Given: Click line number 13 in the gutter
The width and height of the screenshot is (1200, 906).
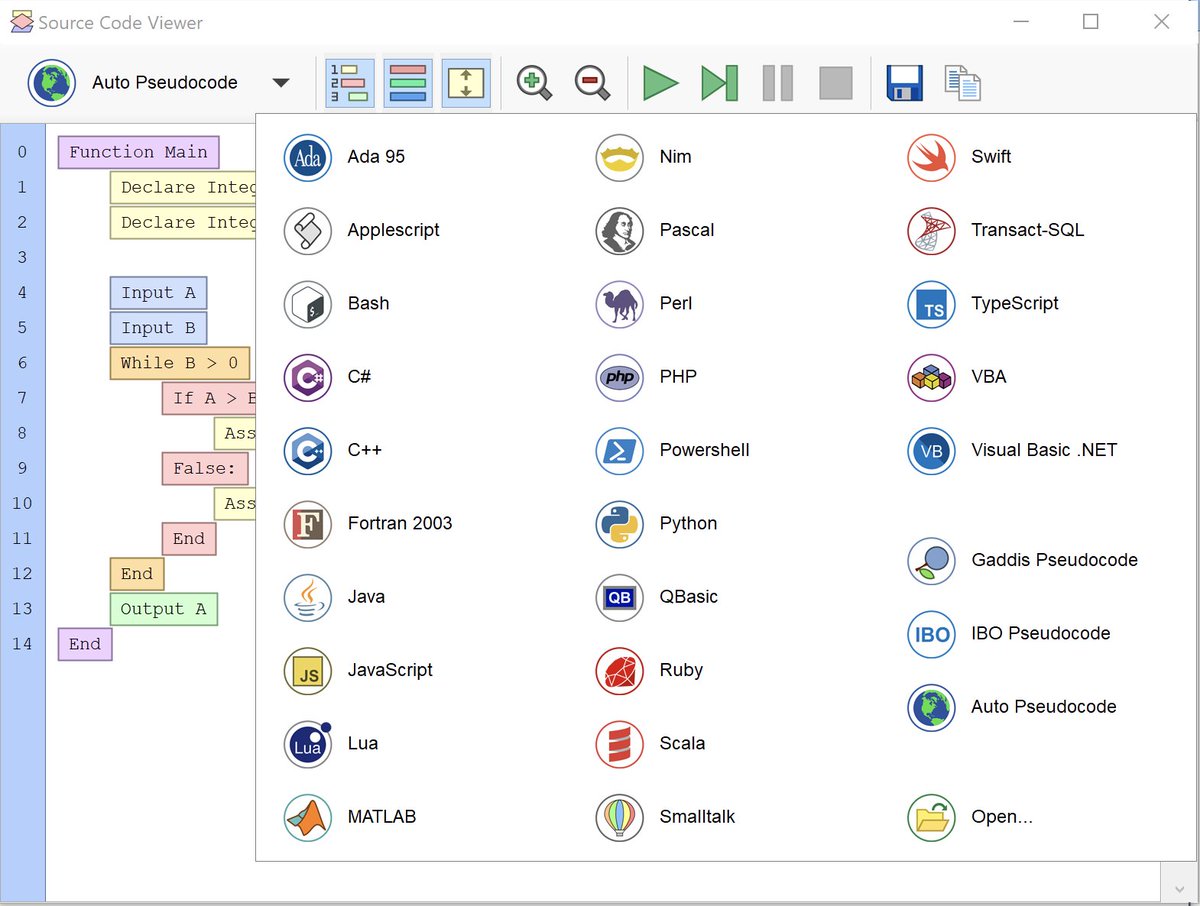Looking at the screenshot, I should coord(22,609).
